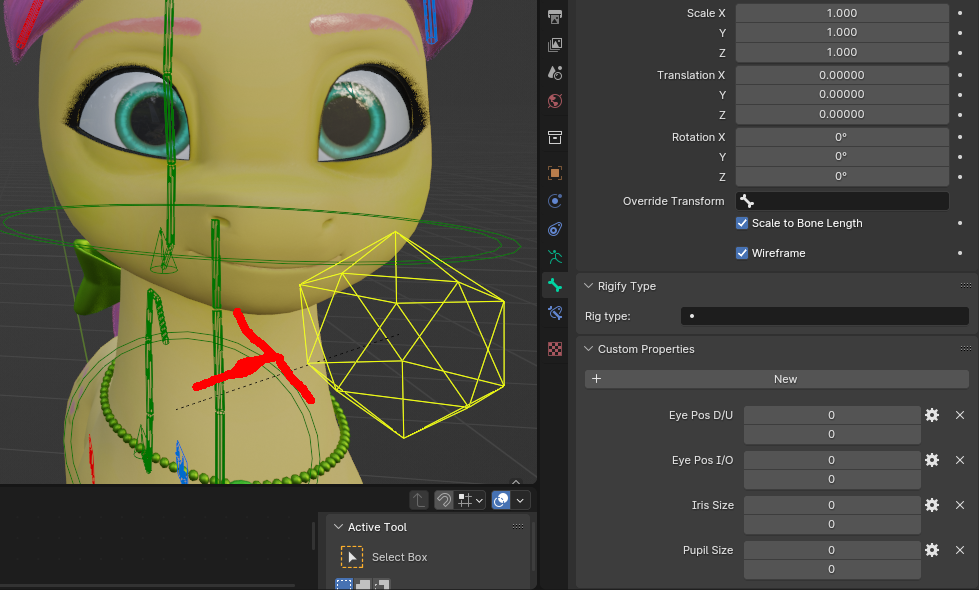Toggle the snap magnet in editor header
Image resolution: width=979 pixels, height=590 pixels.
coord(443,500)
